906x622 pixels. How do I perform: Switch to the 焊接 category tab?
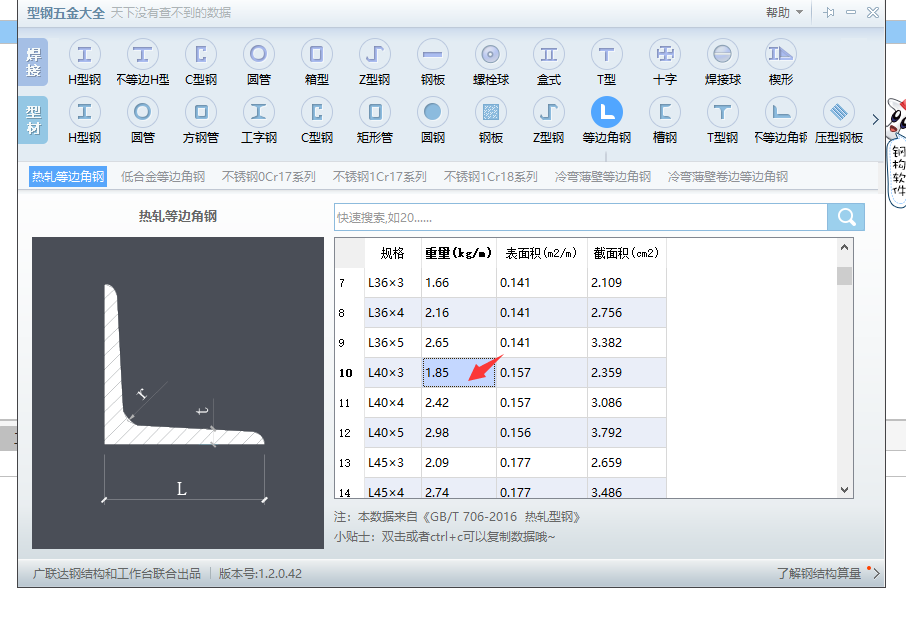pos(33,62)
